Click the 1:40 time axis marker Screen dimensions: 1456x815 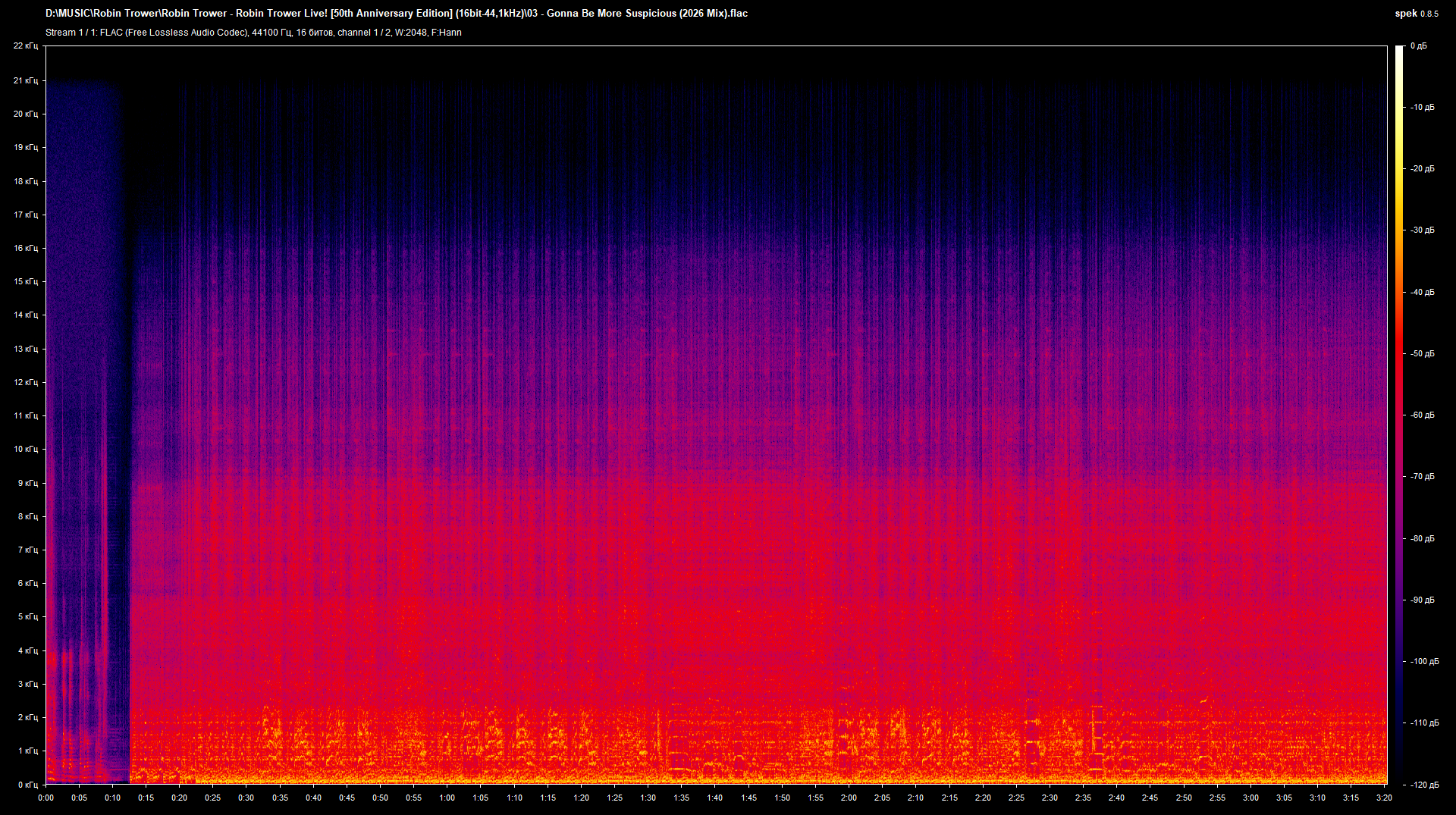tap(716, 798)
